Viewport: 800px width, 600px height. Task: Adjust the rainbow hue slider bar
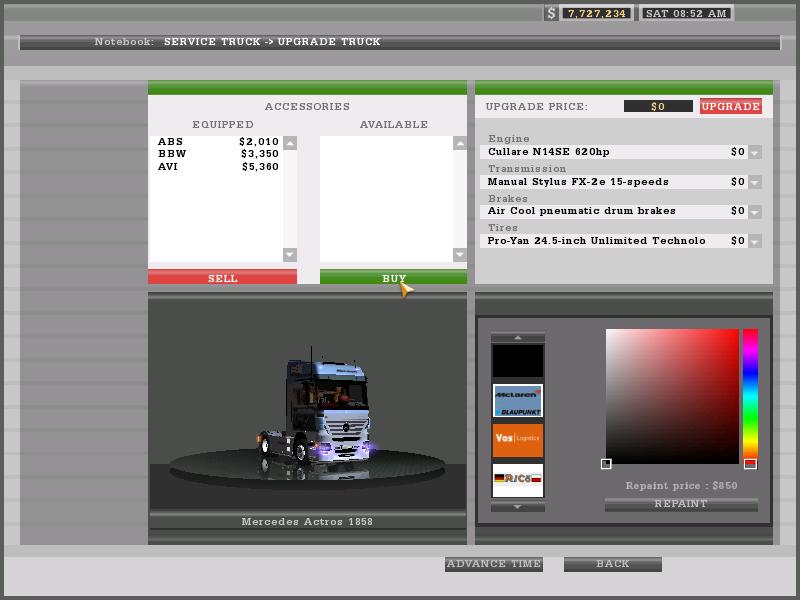click(x=749, y=396)
